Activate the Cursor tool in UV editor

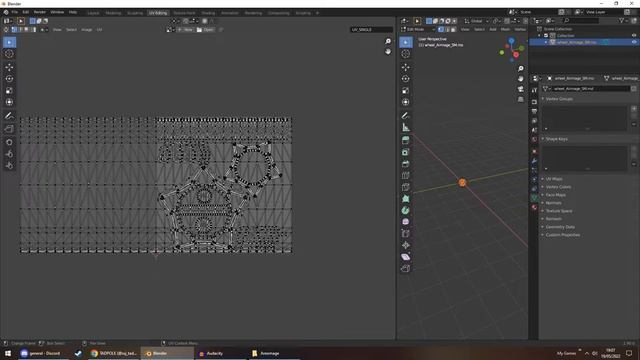click(9, 54)
